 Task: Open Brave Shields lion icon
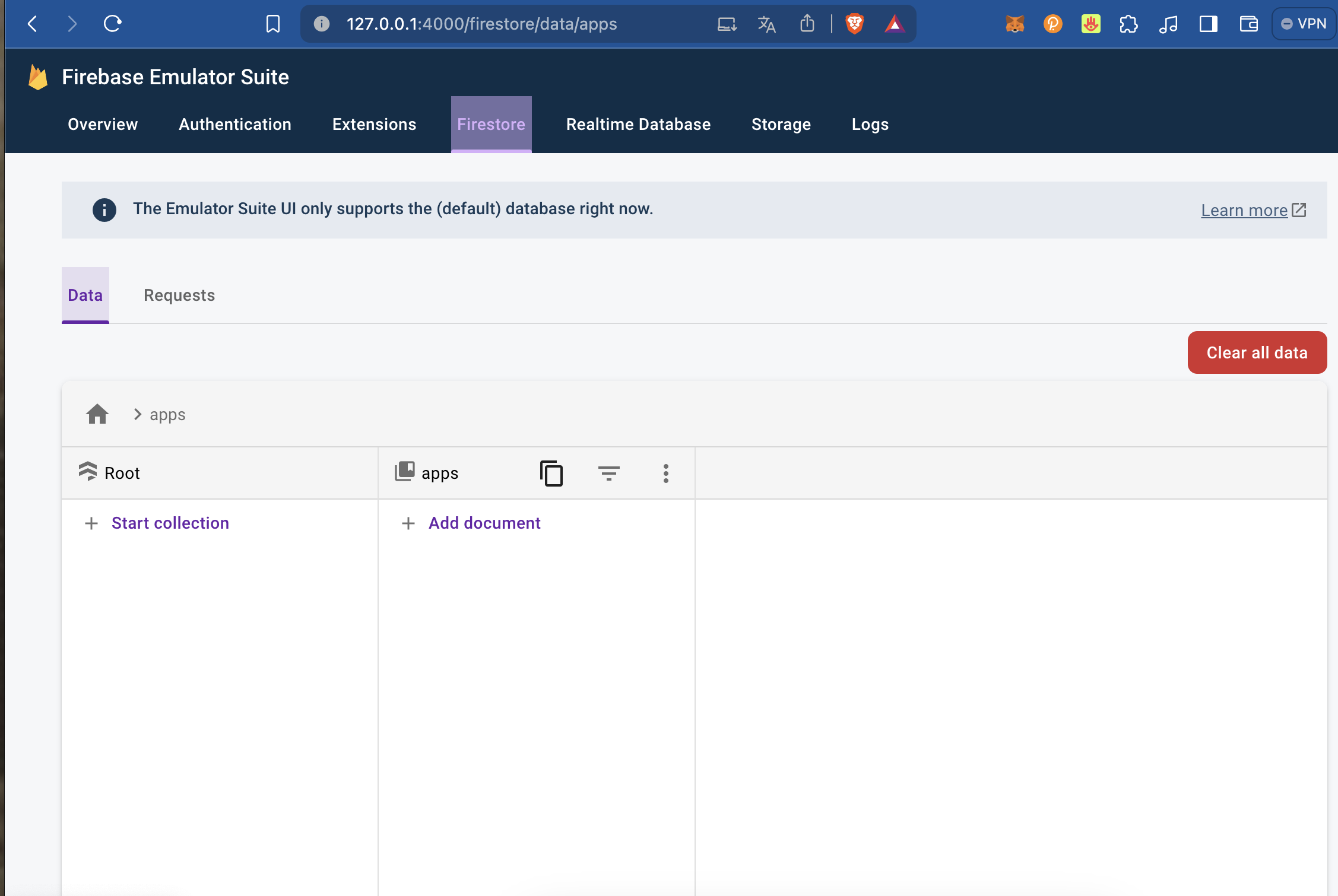point(855,24)
